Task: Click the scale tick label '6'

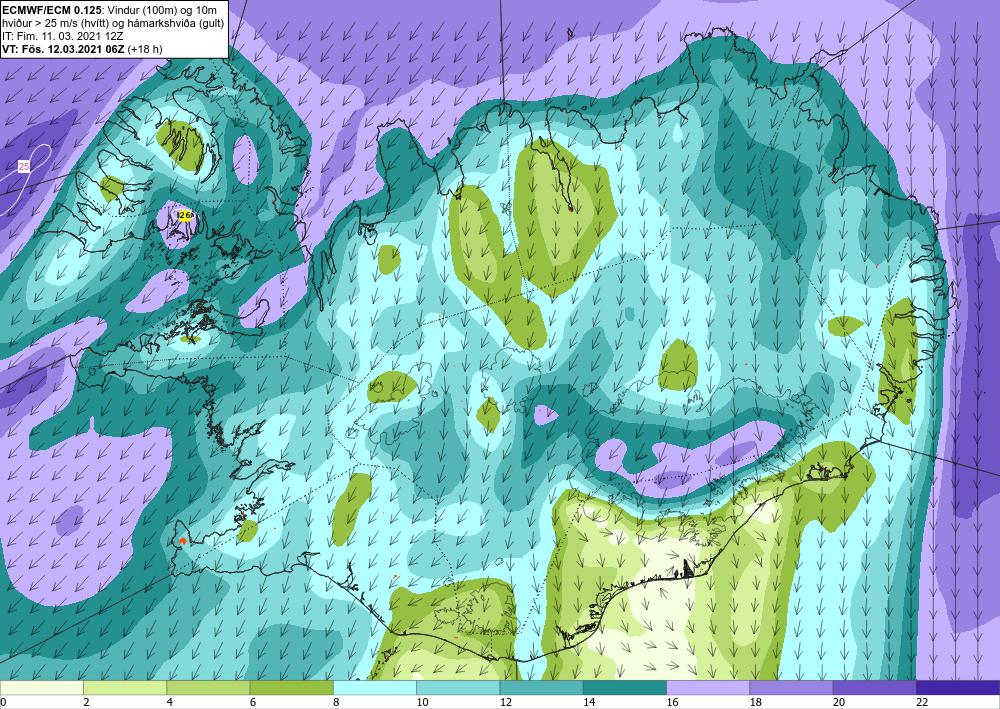Action: click(253, 702)
